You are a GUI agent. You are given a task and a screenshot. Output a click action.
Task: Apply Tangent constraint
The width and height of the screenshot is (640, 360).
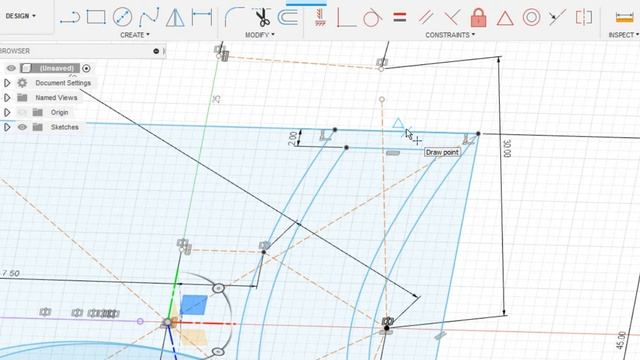click(372, 18)
